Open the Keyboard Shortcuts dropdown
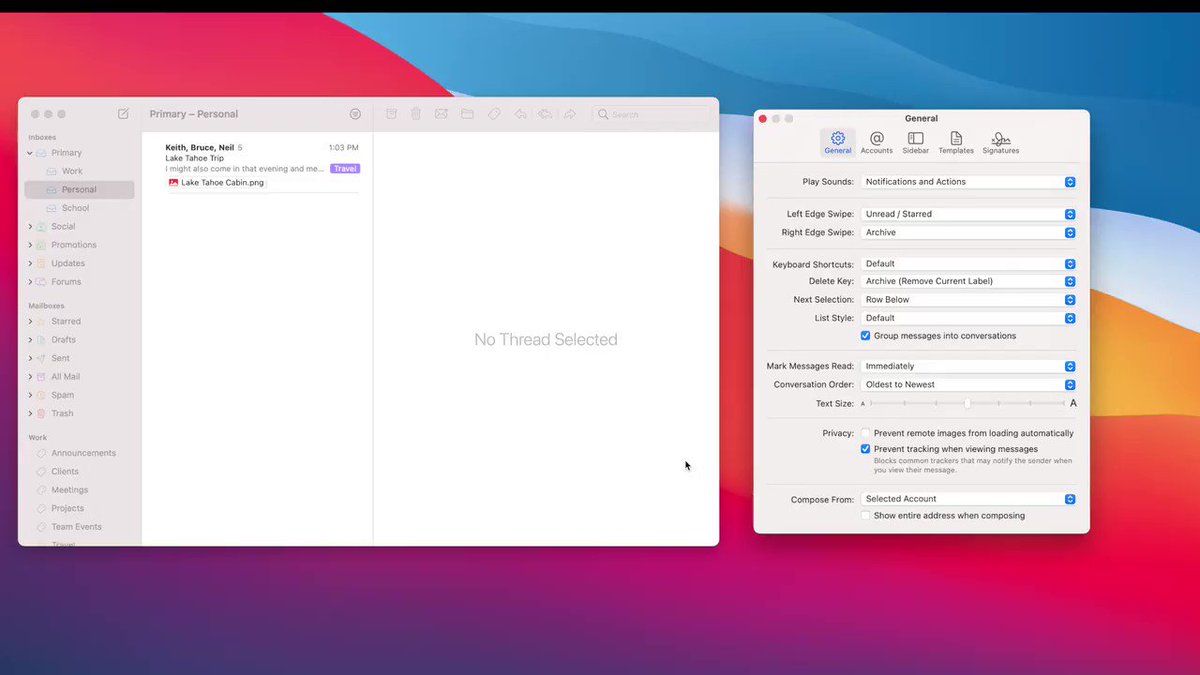 [x=969, y=264]
